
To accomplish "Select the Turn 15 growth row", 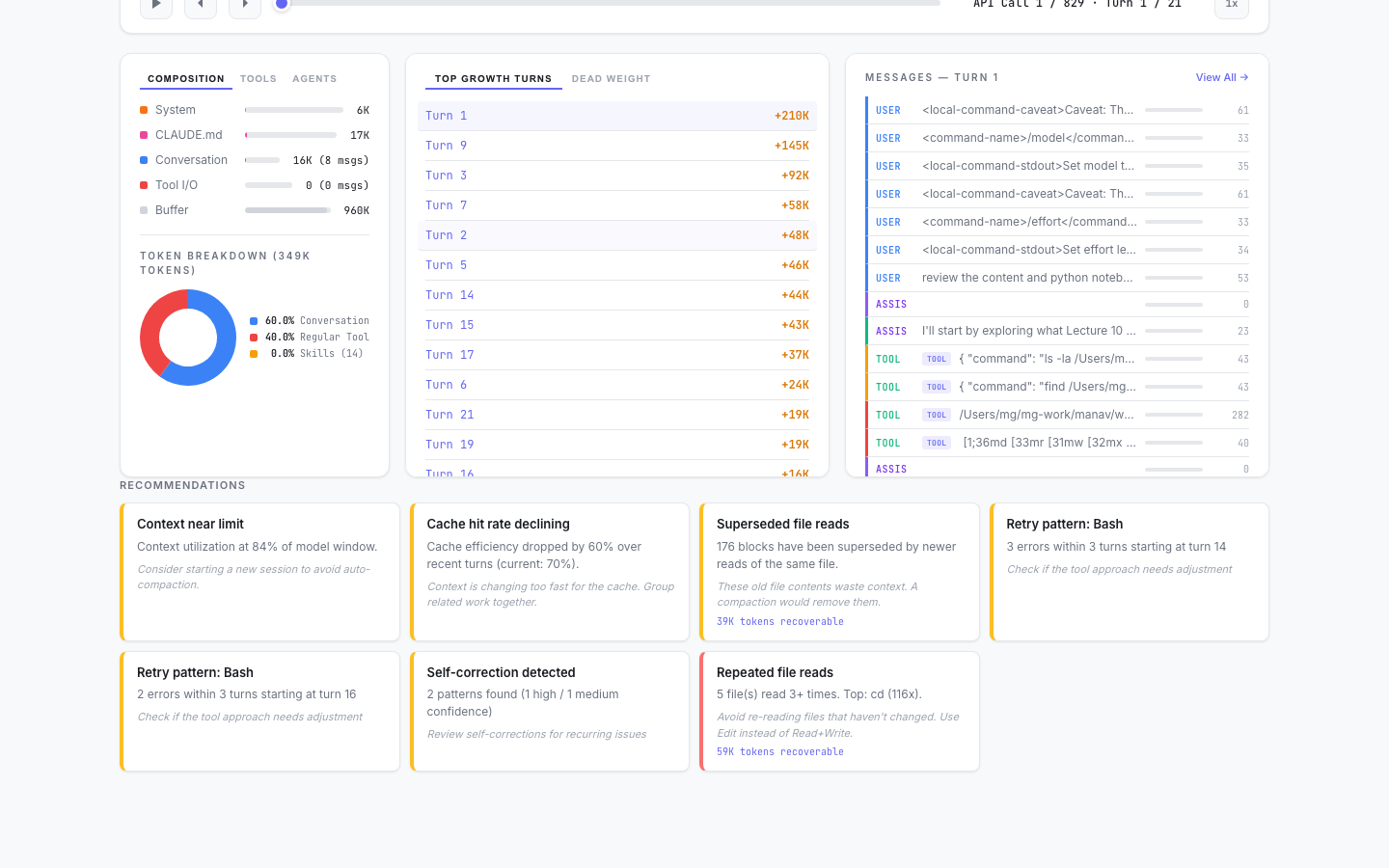I will point(617,325).
